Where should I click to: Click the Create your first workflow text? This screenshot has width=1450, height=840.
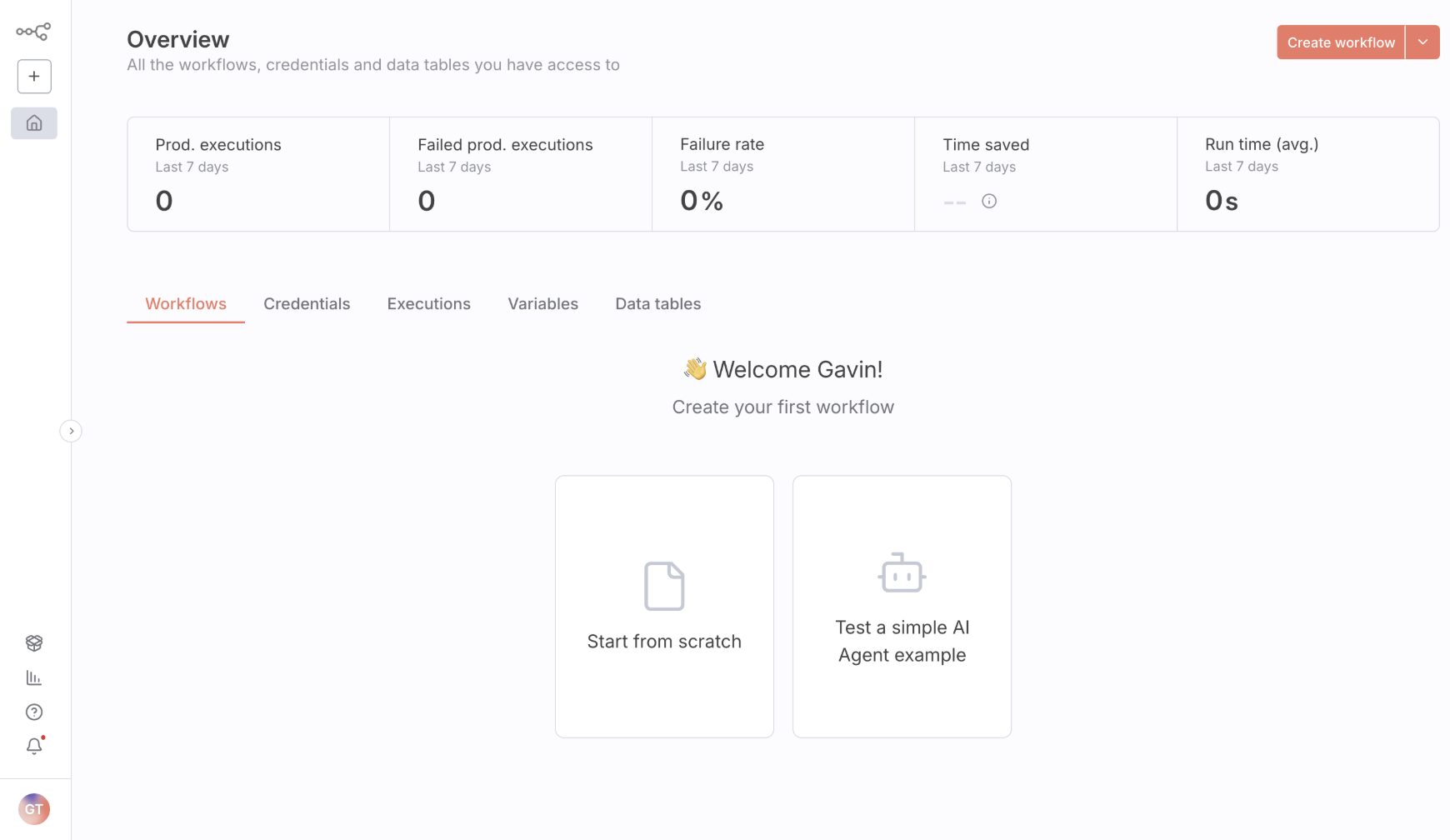783,407
